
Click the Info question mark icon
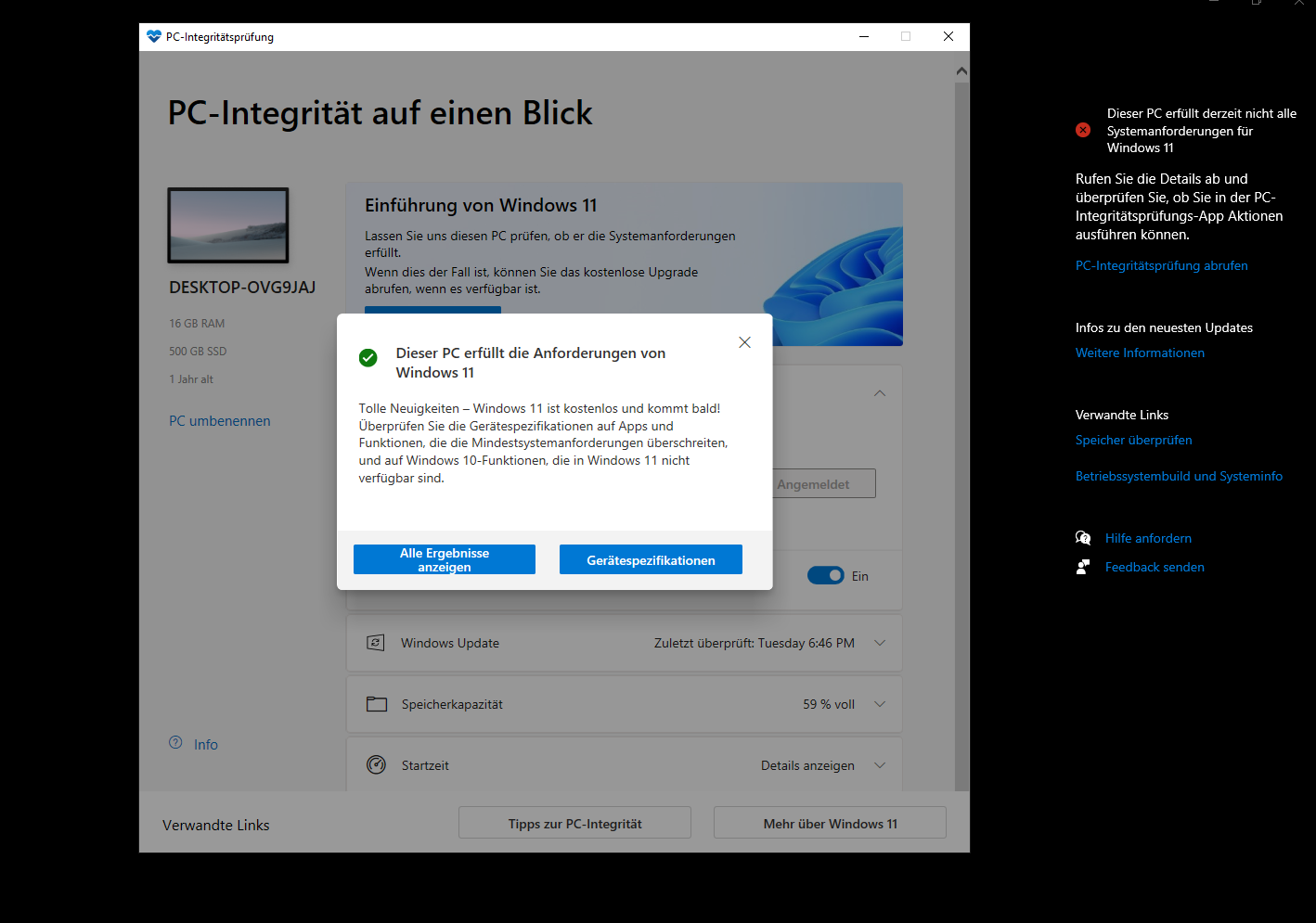[x=175, y=743]
